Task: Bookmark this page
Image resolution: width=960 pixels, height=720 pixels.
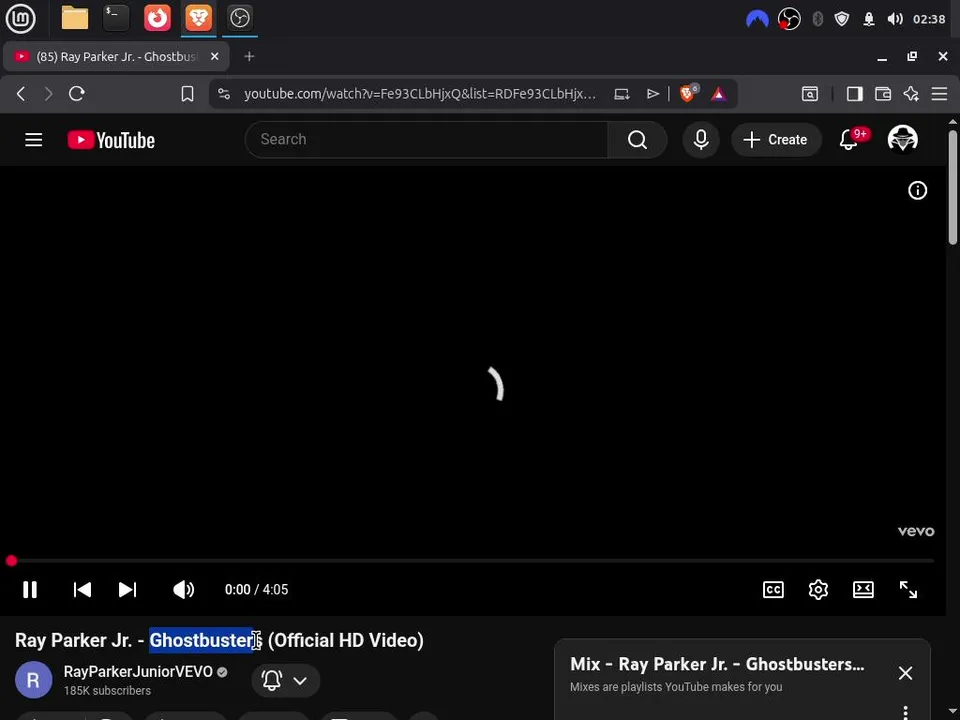Action: click(x=187, y=94)
